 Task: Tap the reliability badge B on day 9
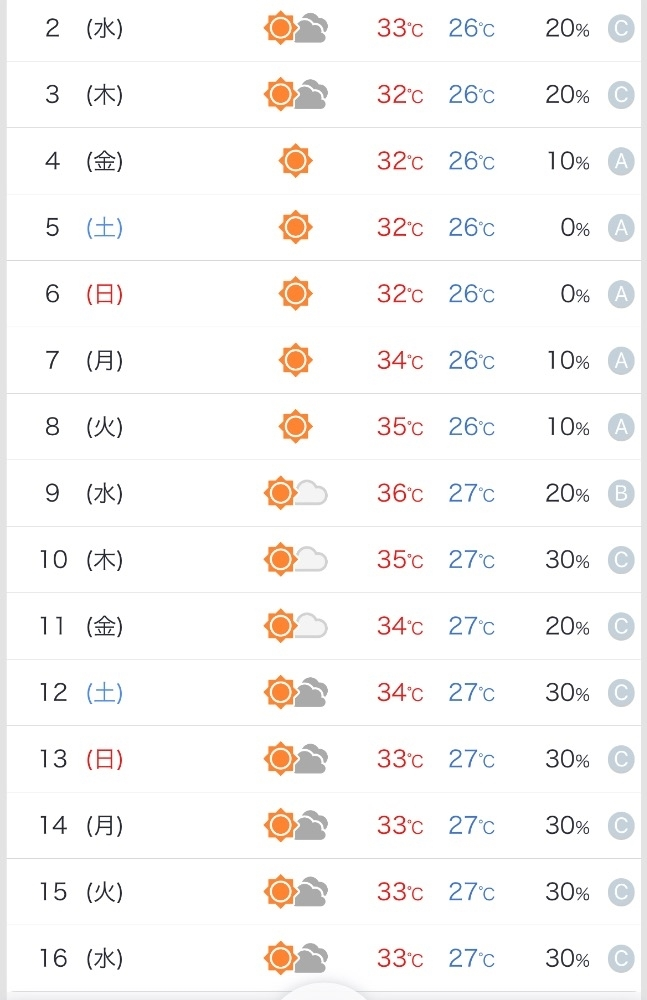621,494
